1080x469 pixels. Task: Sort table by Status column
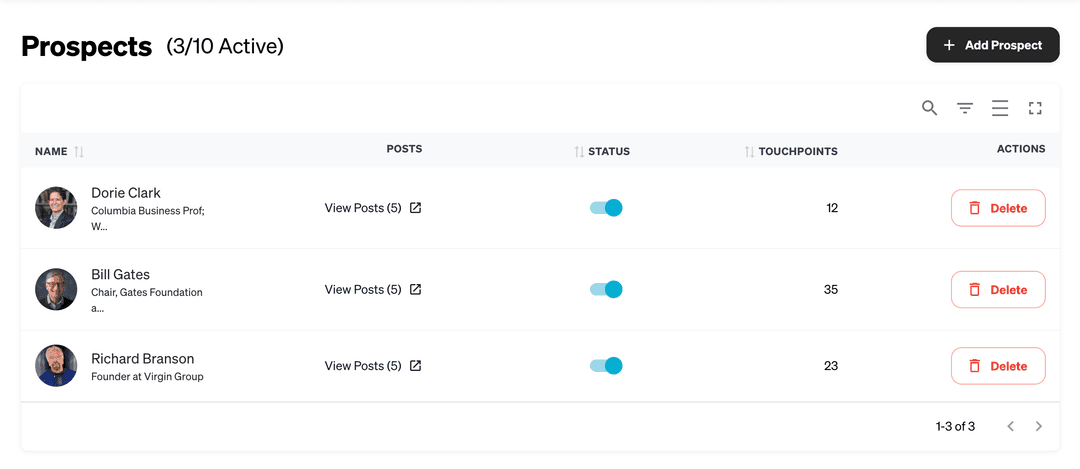click(579, 152)
